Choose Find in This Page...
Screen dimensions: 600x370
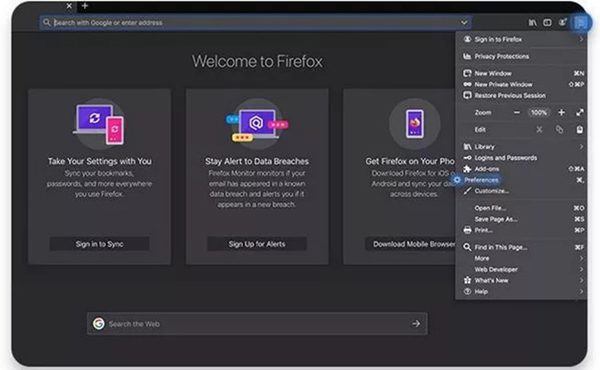coord(521,247)
